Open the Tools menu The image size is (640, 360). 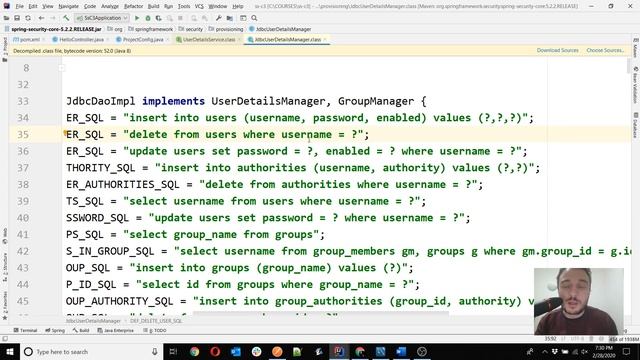184,7
